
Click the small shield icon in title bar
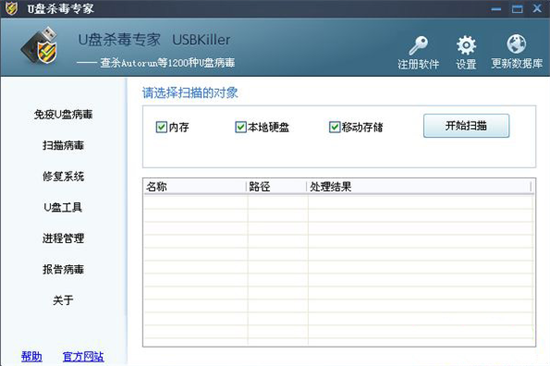pyautogui.click(x=11, y=8)
